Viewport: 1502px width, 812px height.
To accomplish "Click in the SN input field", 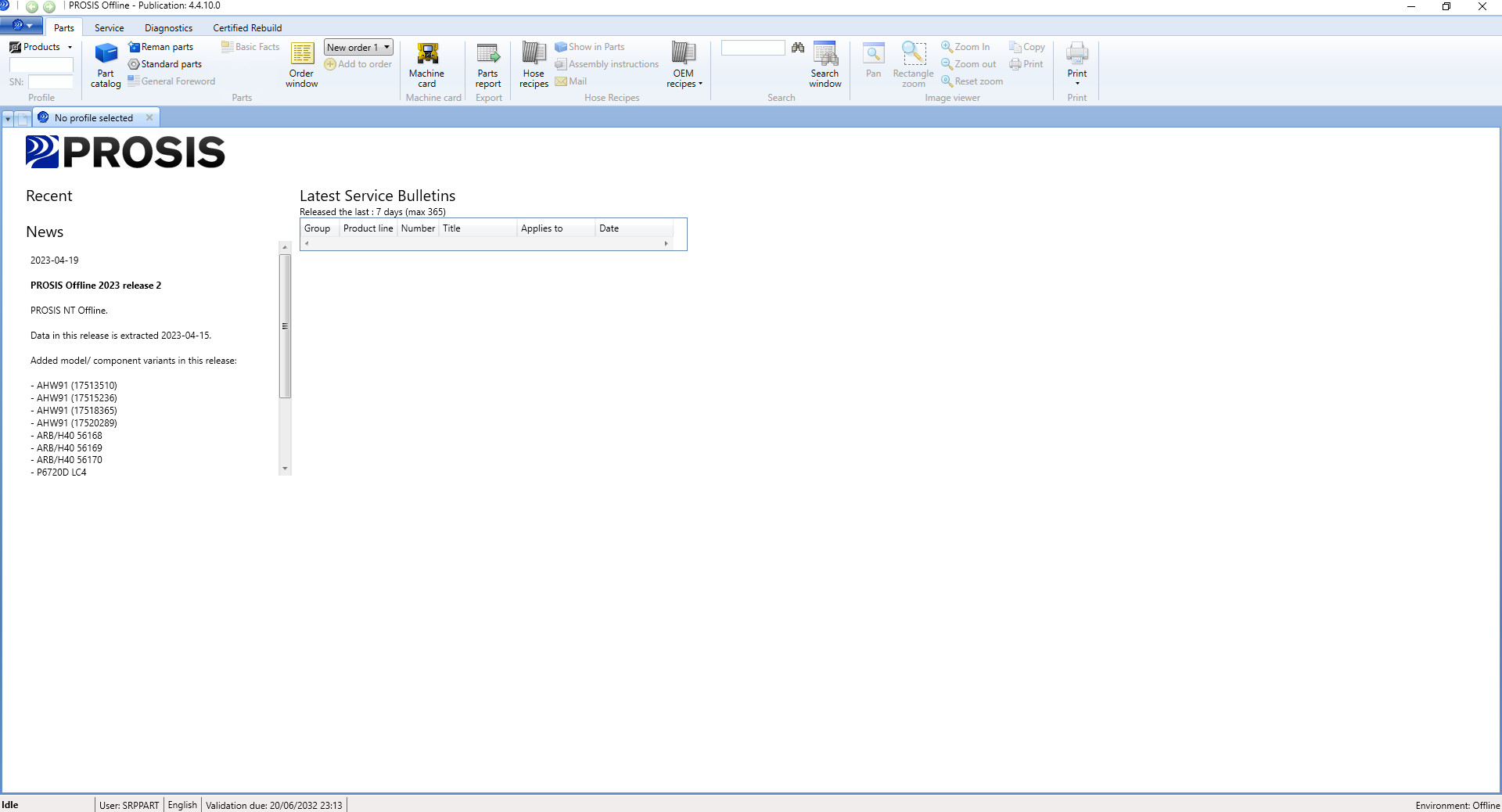I will (x=50, y=81).
